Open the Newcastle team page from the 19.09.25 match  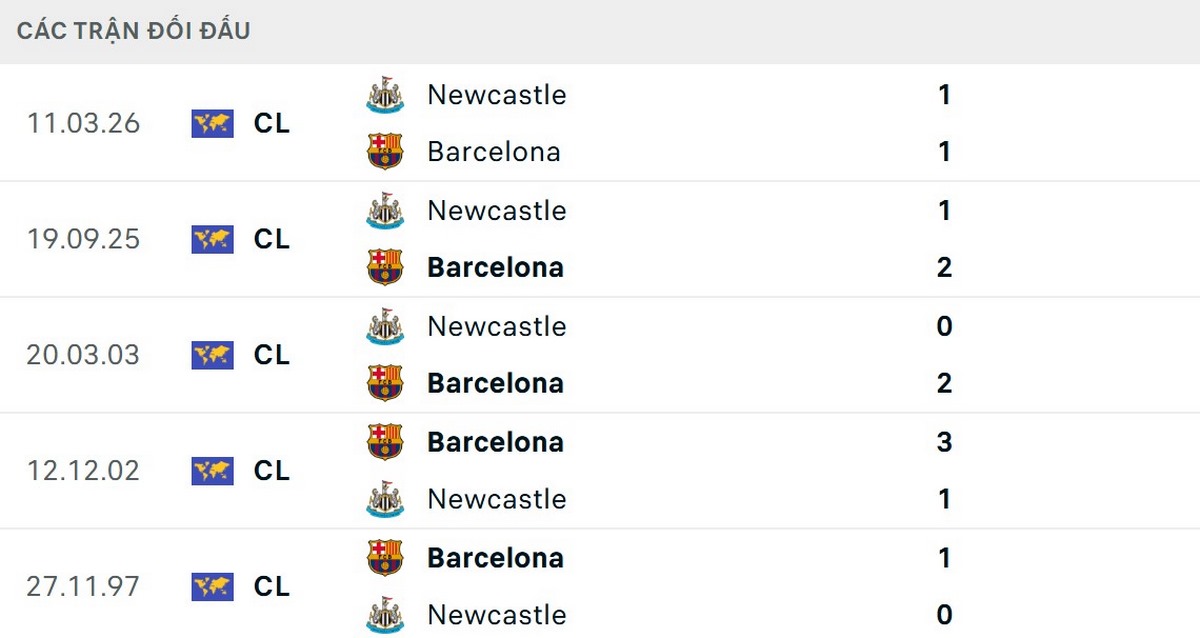(497, 211)
